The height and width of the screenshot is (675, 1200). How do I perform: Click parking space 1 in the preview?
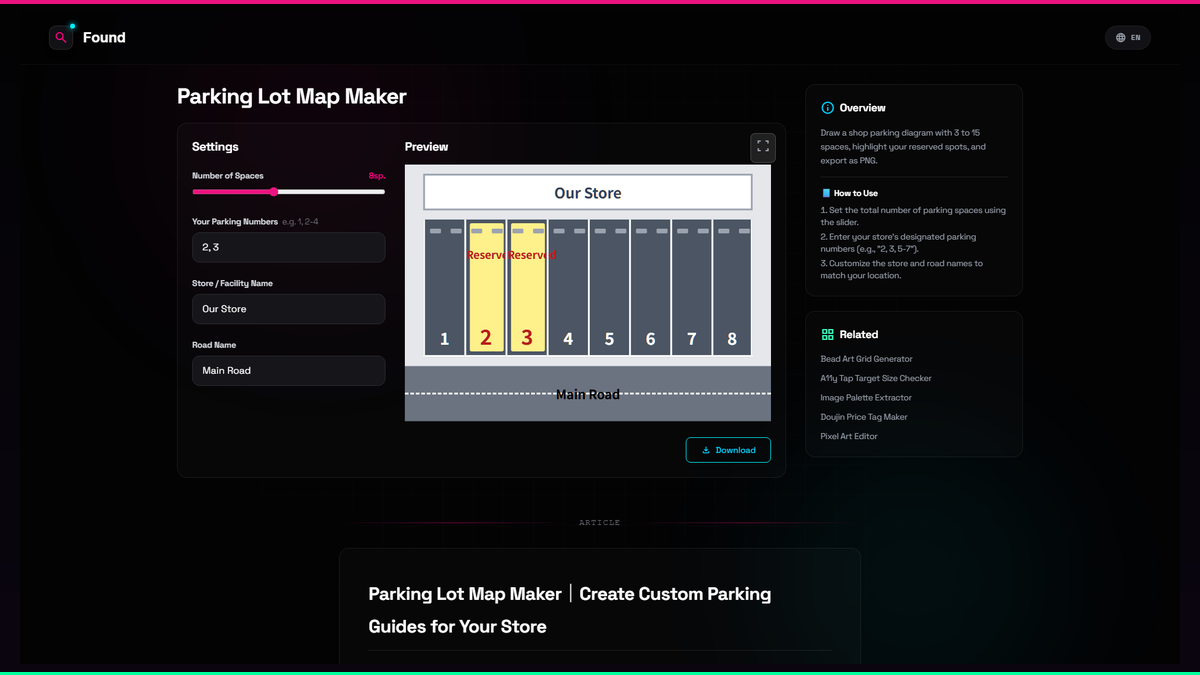[x=445, y=287]
